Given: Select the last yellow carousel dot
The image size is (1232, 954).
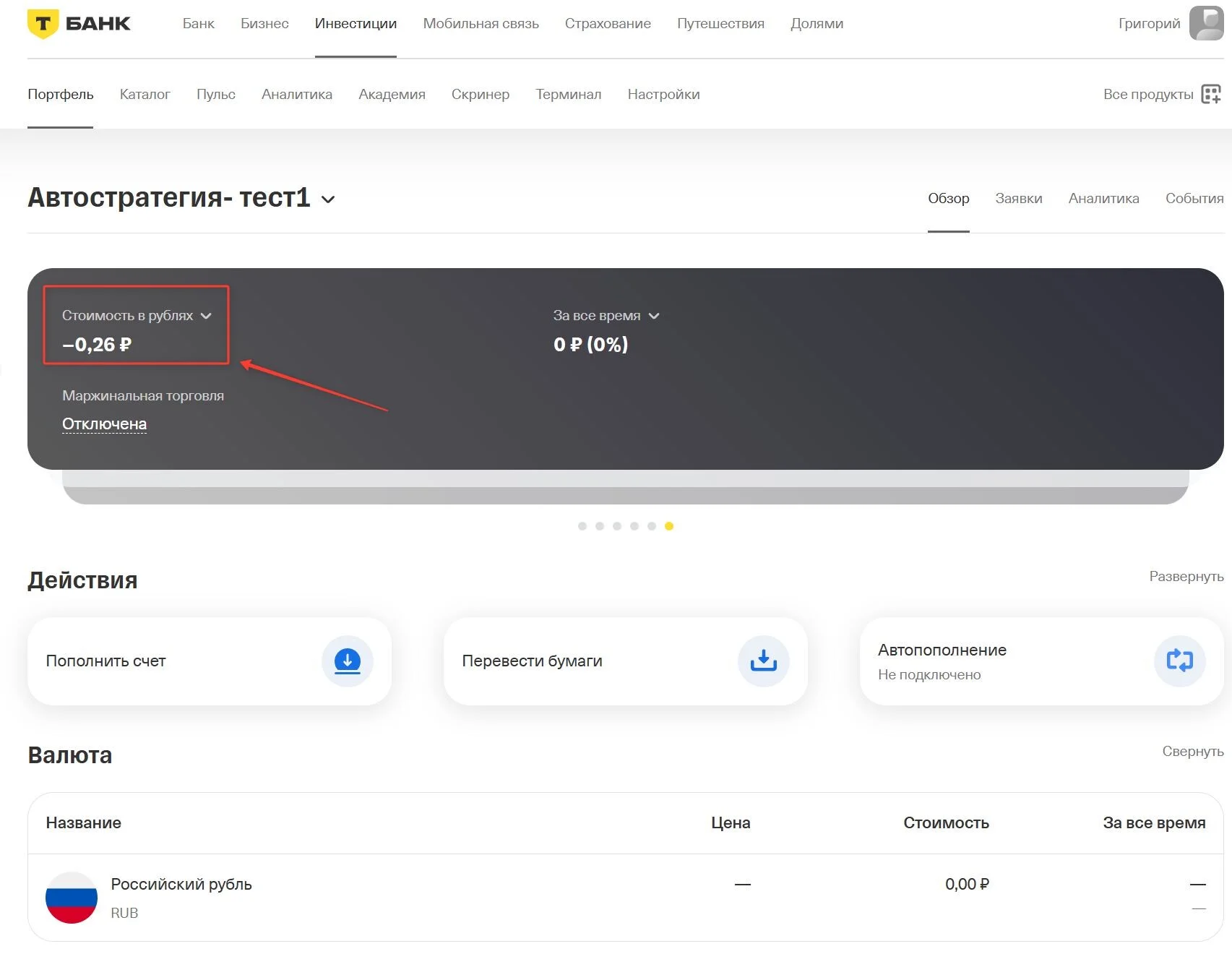Looking at the screenshot, I should coord(669,526).
